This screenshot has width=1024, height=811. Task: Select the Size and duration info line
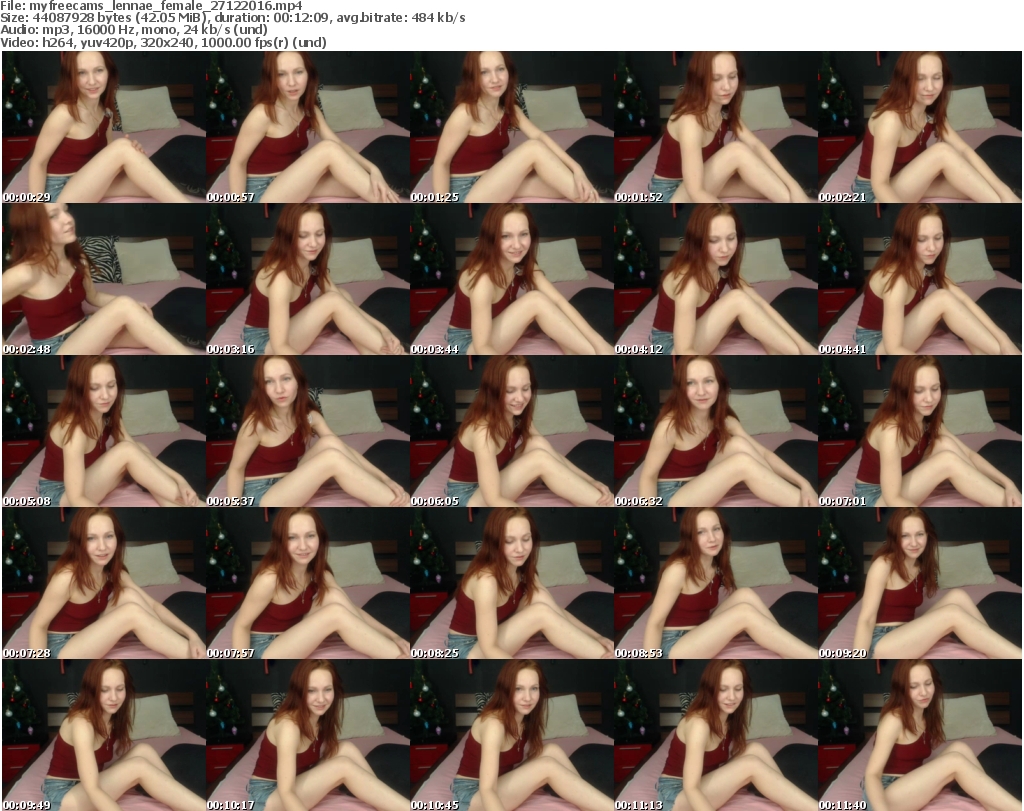tap(232, 18)
